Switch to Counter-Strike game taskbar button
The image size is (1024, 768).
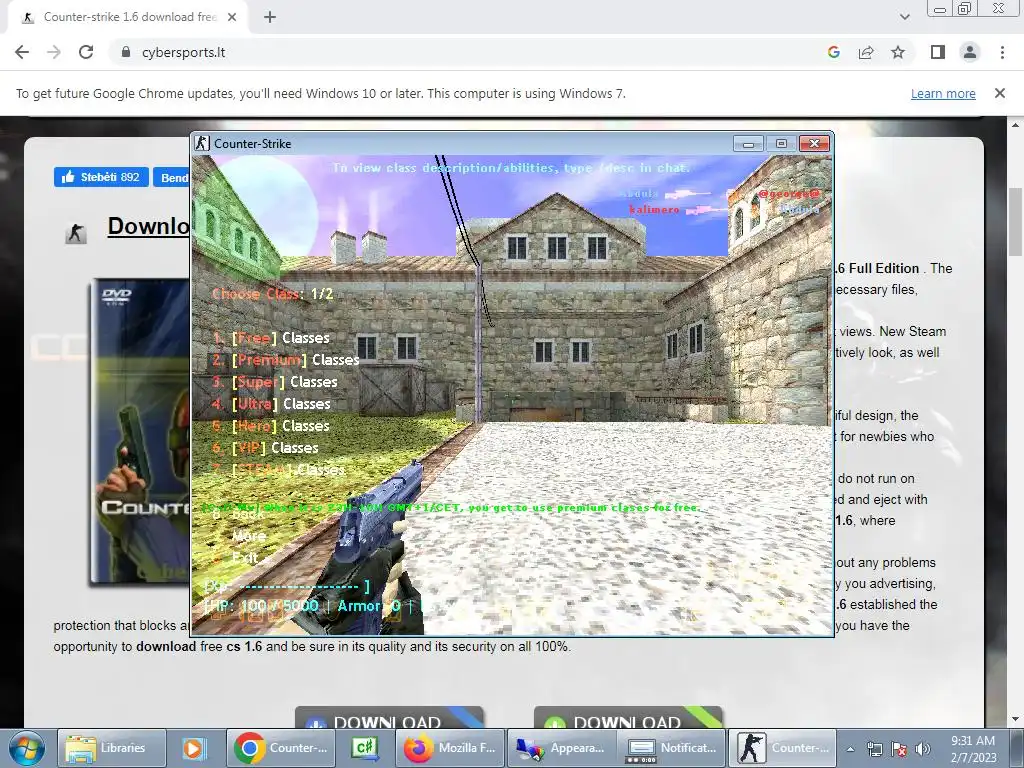pos(782,748)
